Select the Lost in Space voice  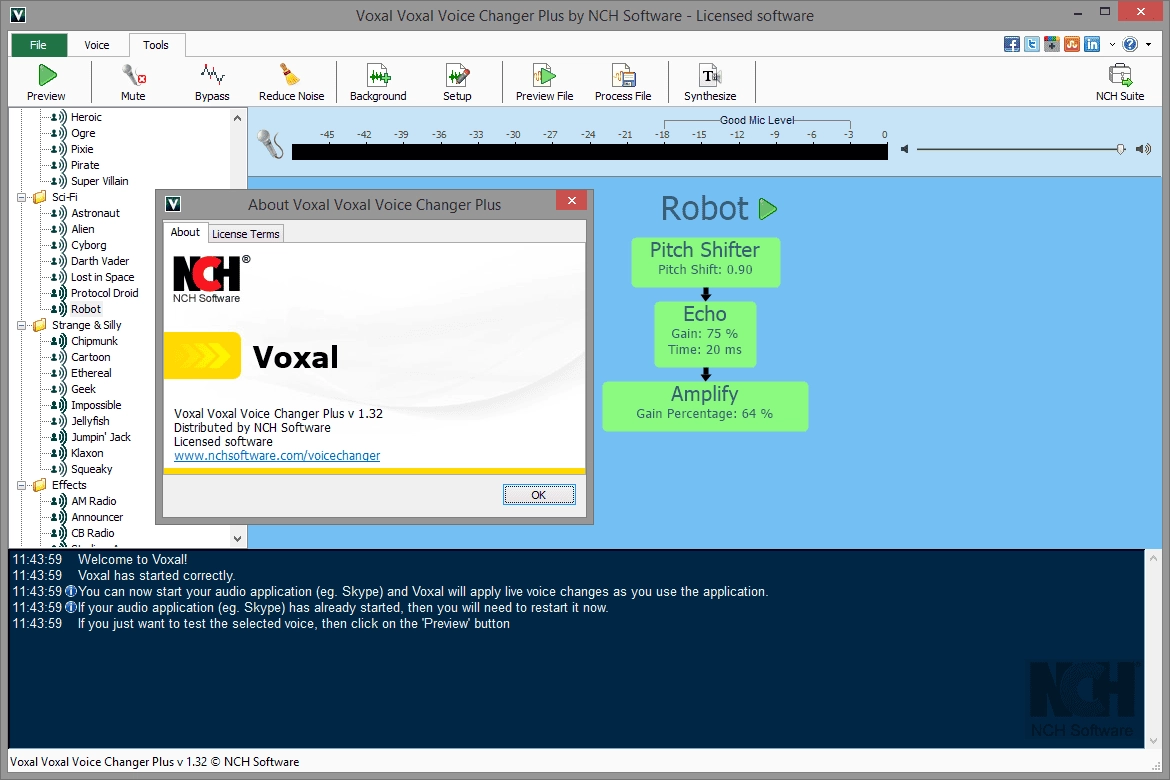pyautogui.click(x=102, y=277)
